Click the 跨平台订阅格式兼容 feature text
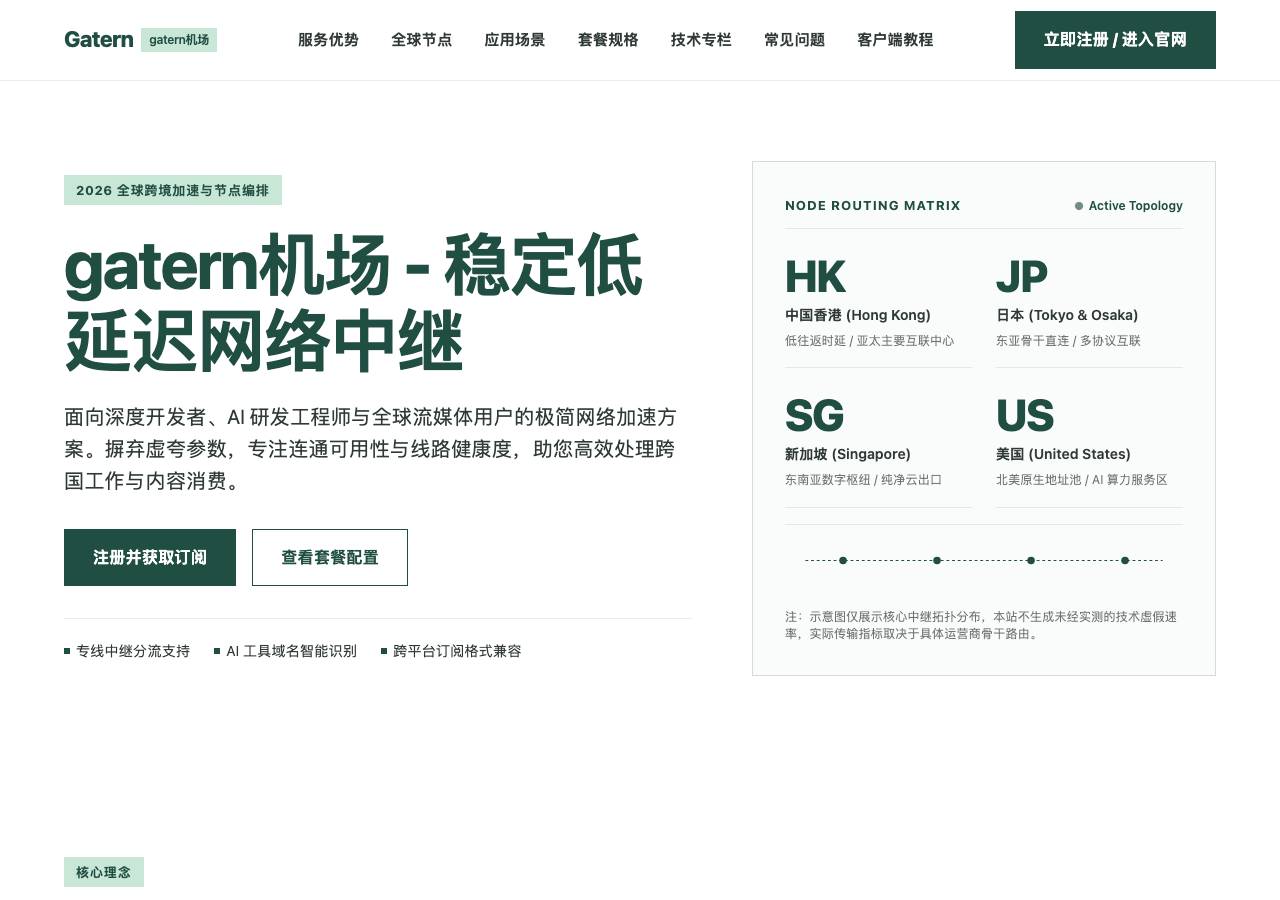Screen dimensions: 1280x900 (457, 651)
